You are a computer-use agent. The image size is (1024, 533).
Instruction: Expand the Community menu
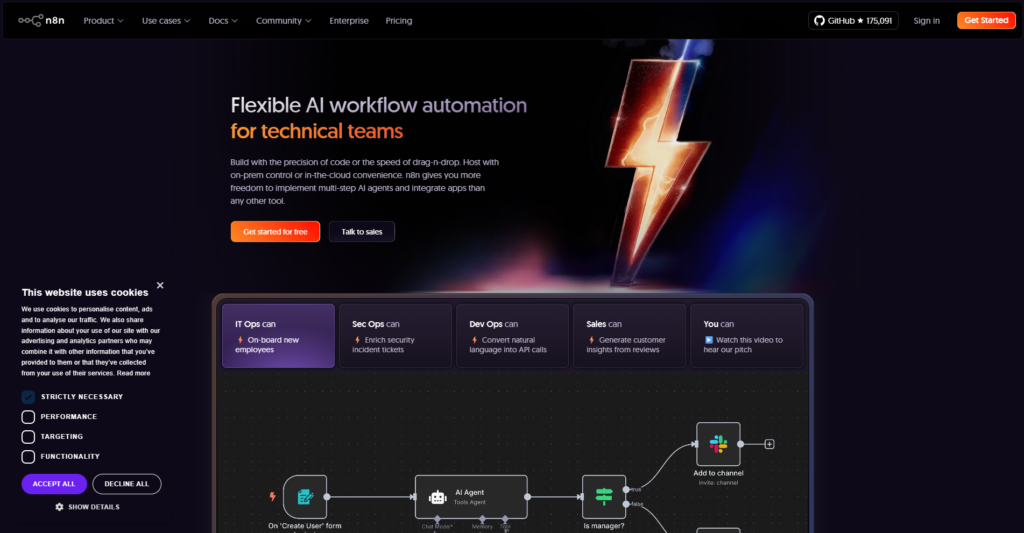283,20
